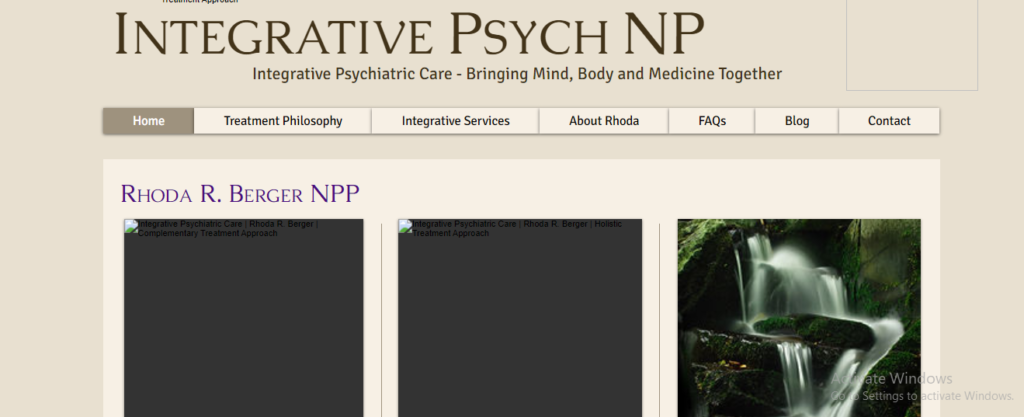Screen dimensions: 1024x417
Task: Click the empty bordered box at top right
Action: point(911,45)
